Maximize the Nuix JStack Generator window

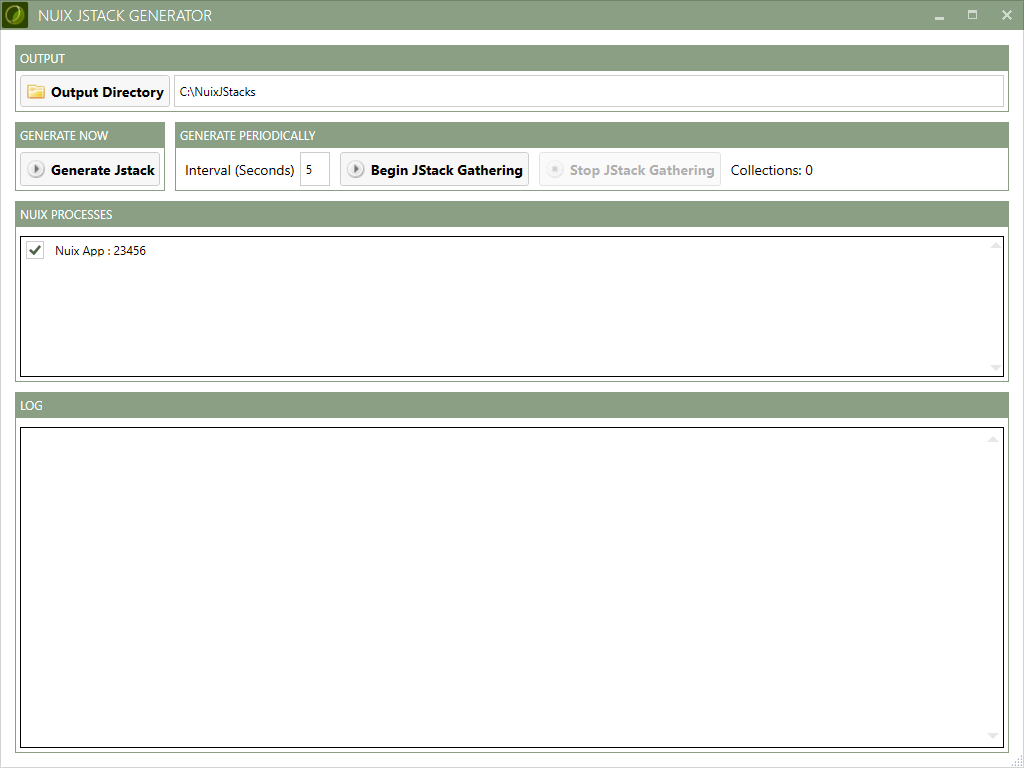(x=972, y=15)
